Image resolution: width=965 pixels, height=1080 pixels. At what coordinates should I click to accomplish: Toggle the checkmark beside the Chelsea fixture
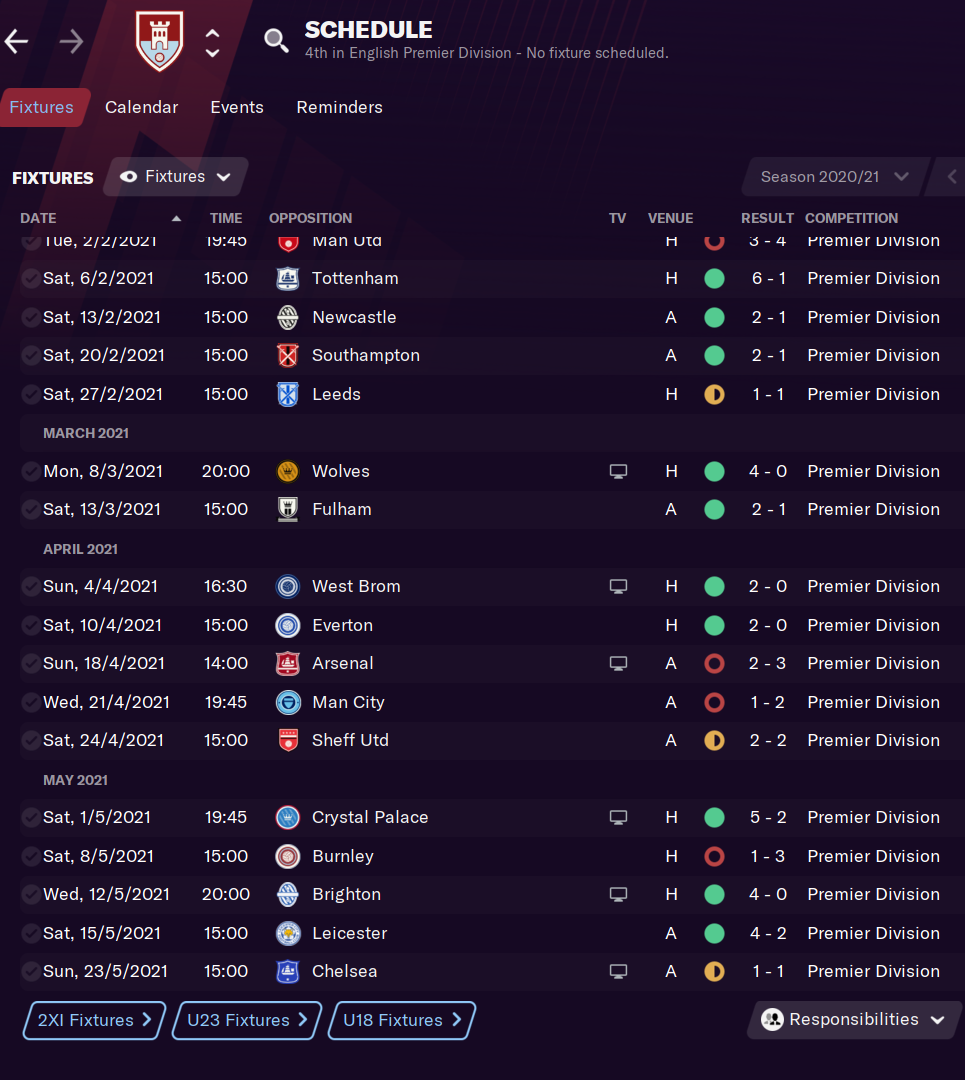coord(31,971)
